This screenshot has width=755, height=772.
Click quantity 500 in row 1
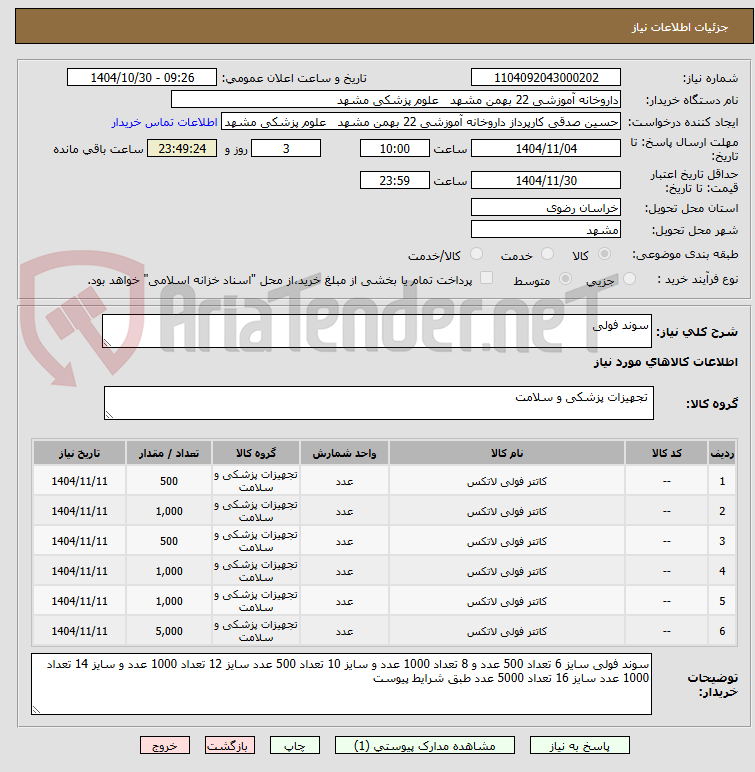click(x=169, y=481)
